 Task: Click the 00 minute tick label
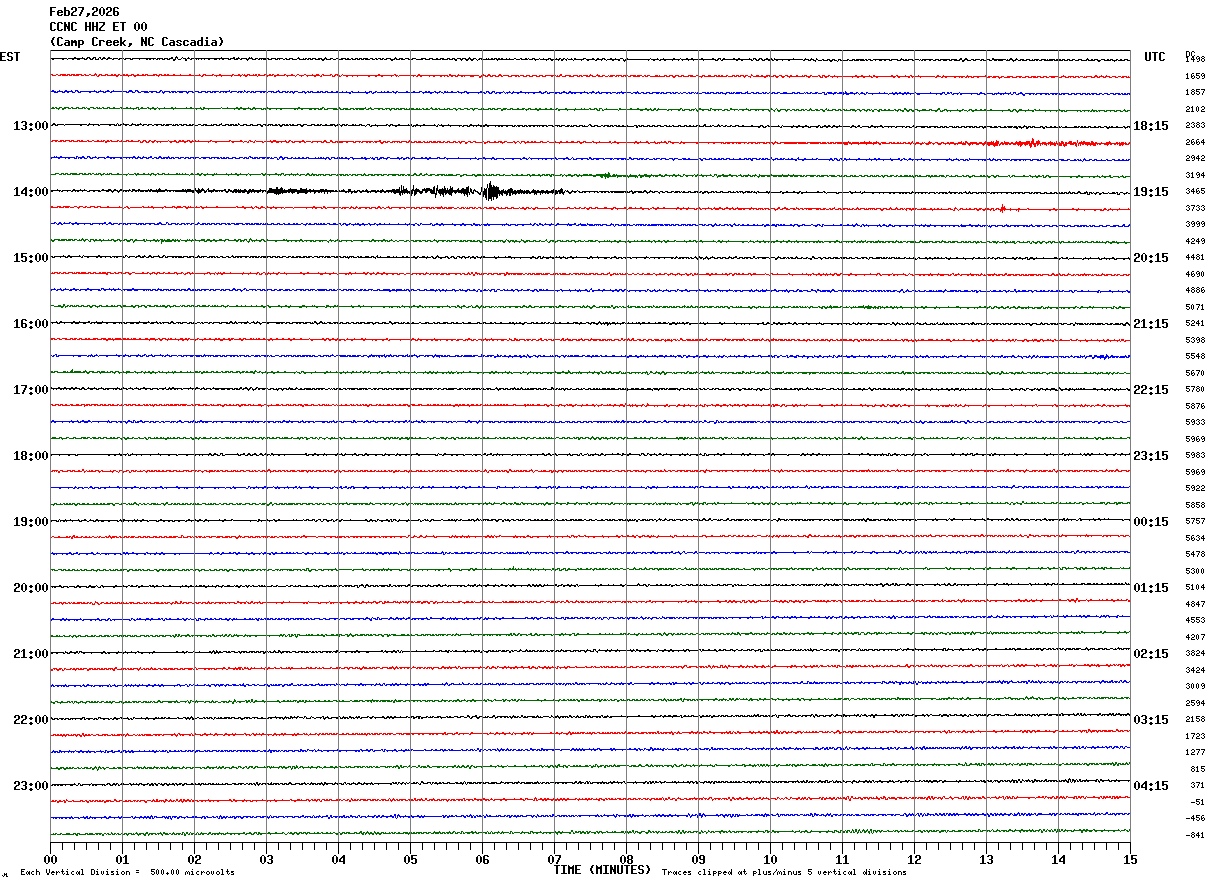coord(51,860)
